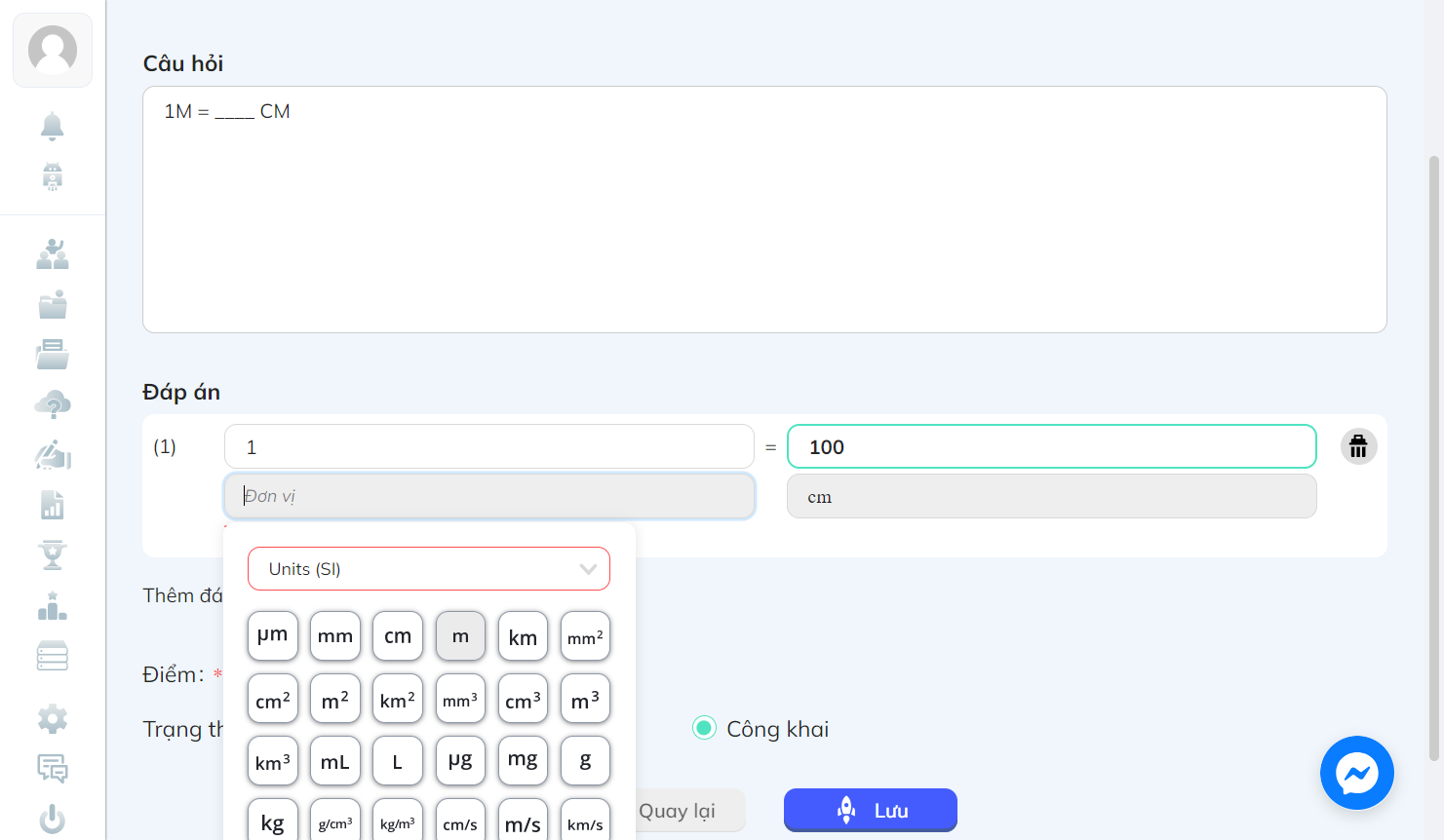The height and width of the screenshot is (840, 1444).
Task: Choose the mg unit button
Action: coord(523,761)
